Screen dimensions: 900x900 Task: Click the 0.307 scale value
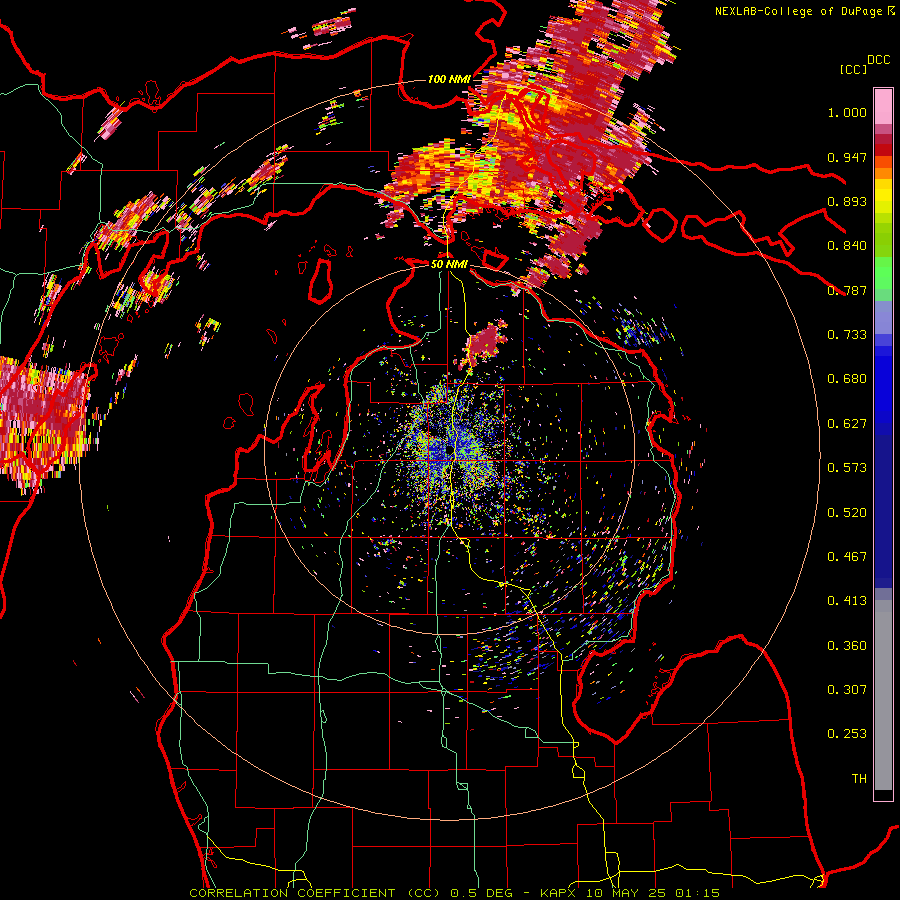[x=847, y=690]
